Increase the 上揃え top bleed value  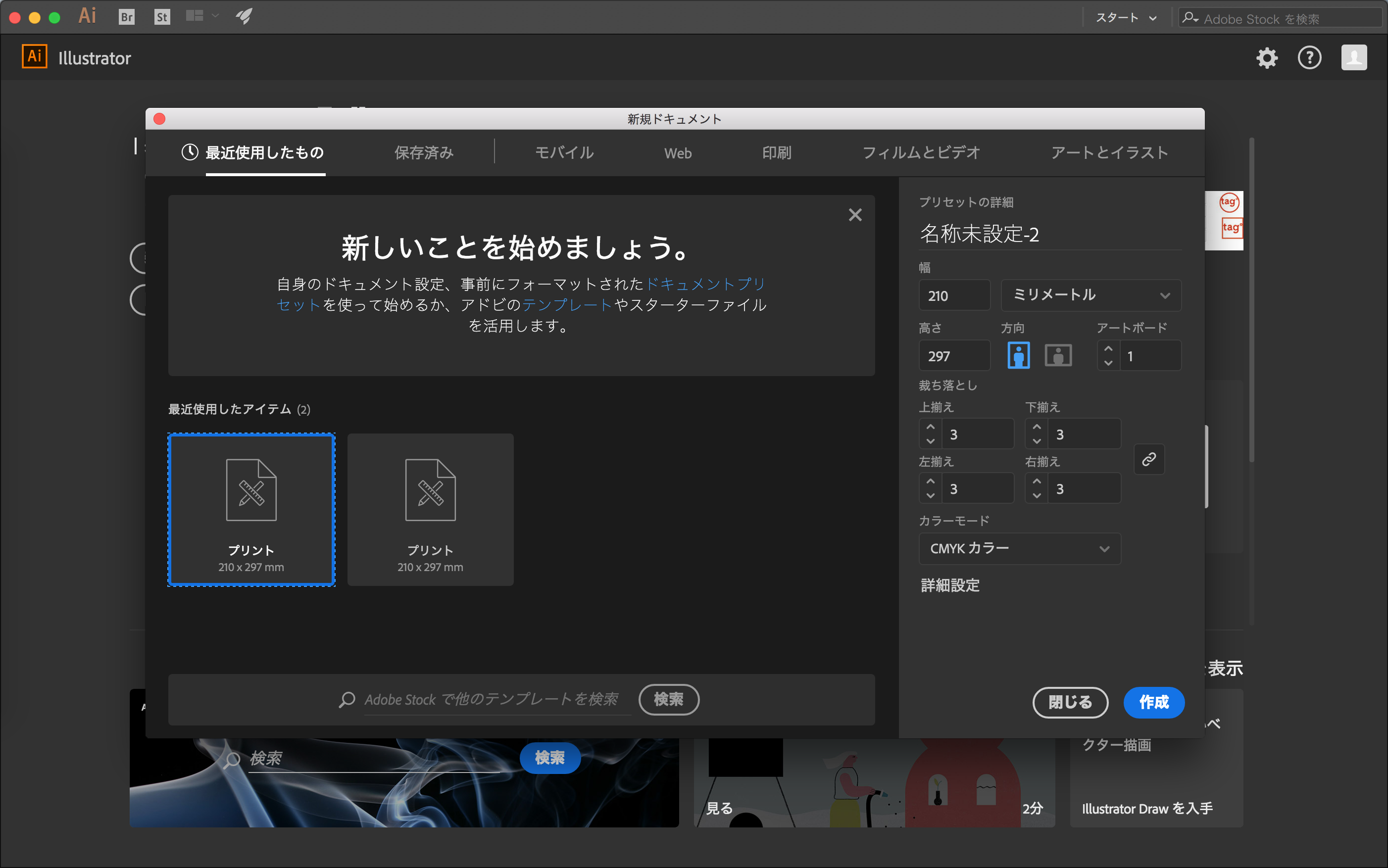coord(930,427)
